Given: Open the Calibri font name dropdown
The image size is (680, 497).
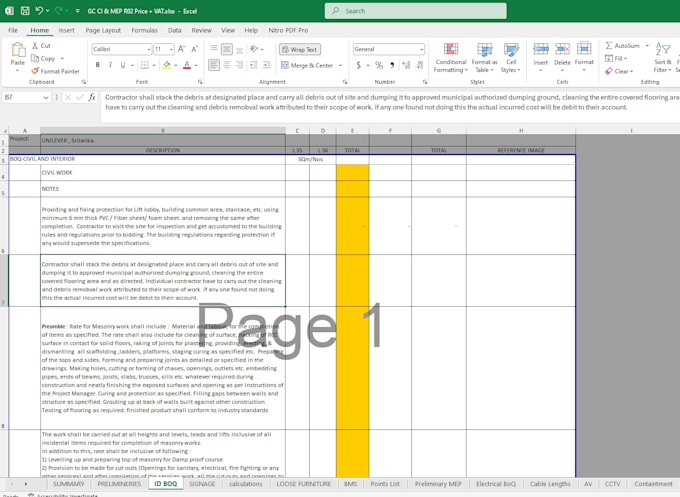Looking at the screenshot, I should click(x=149, y=49).
